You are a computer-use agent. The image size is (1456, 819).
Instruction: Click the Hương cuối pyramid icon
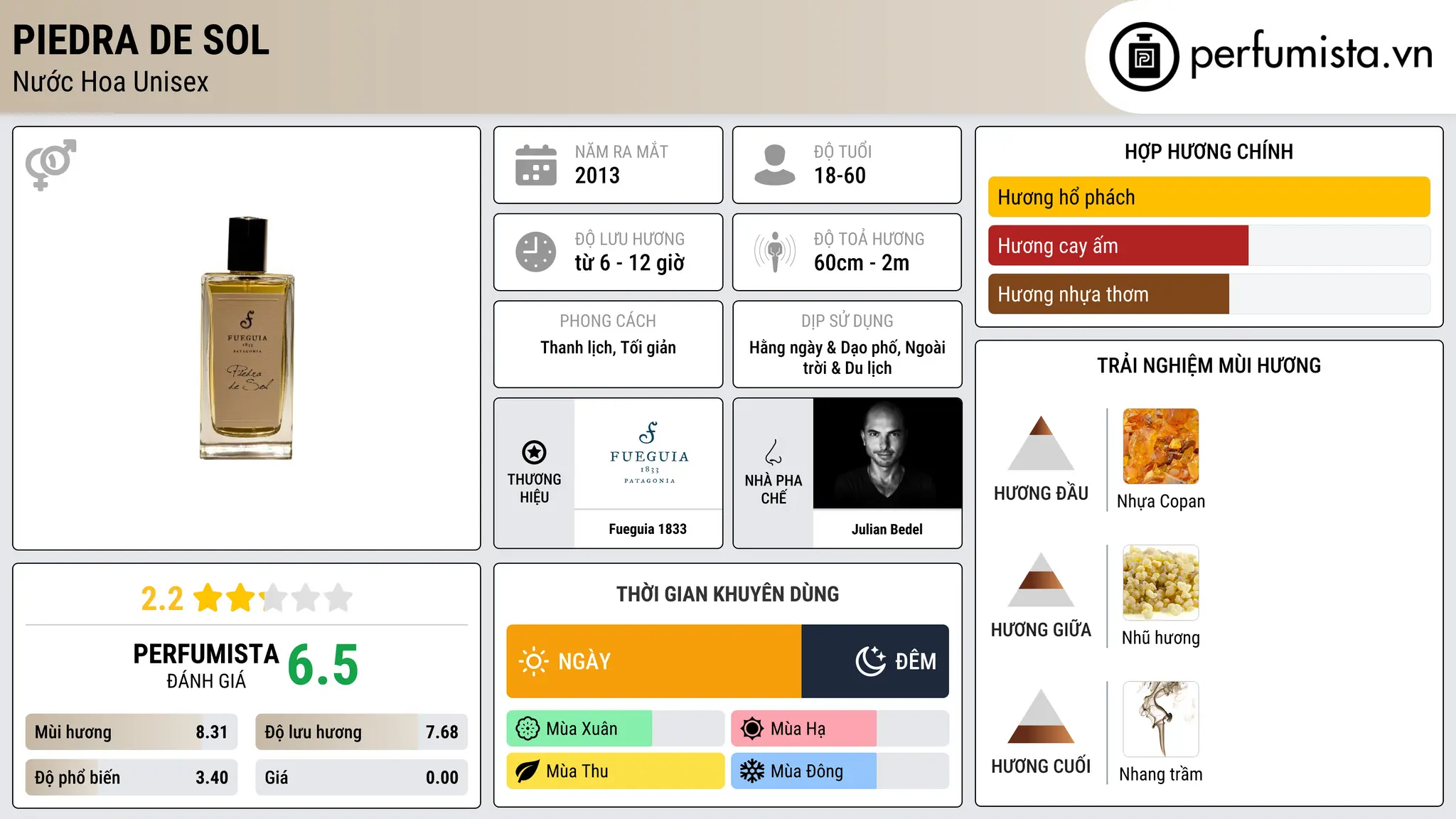click(x=1041, y=716)
